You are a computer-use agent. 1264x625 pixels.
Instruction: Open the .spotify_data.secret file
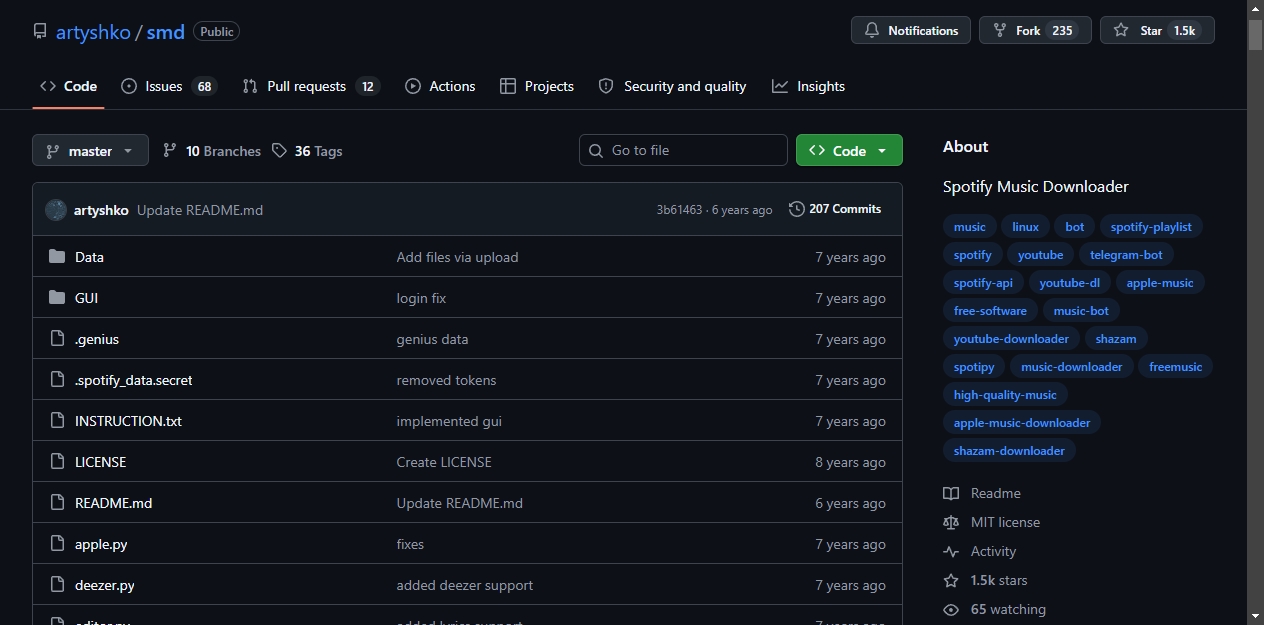[134, 380]
